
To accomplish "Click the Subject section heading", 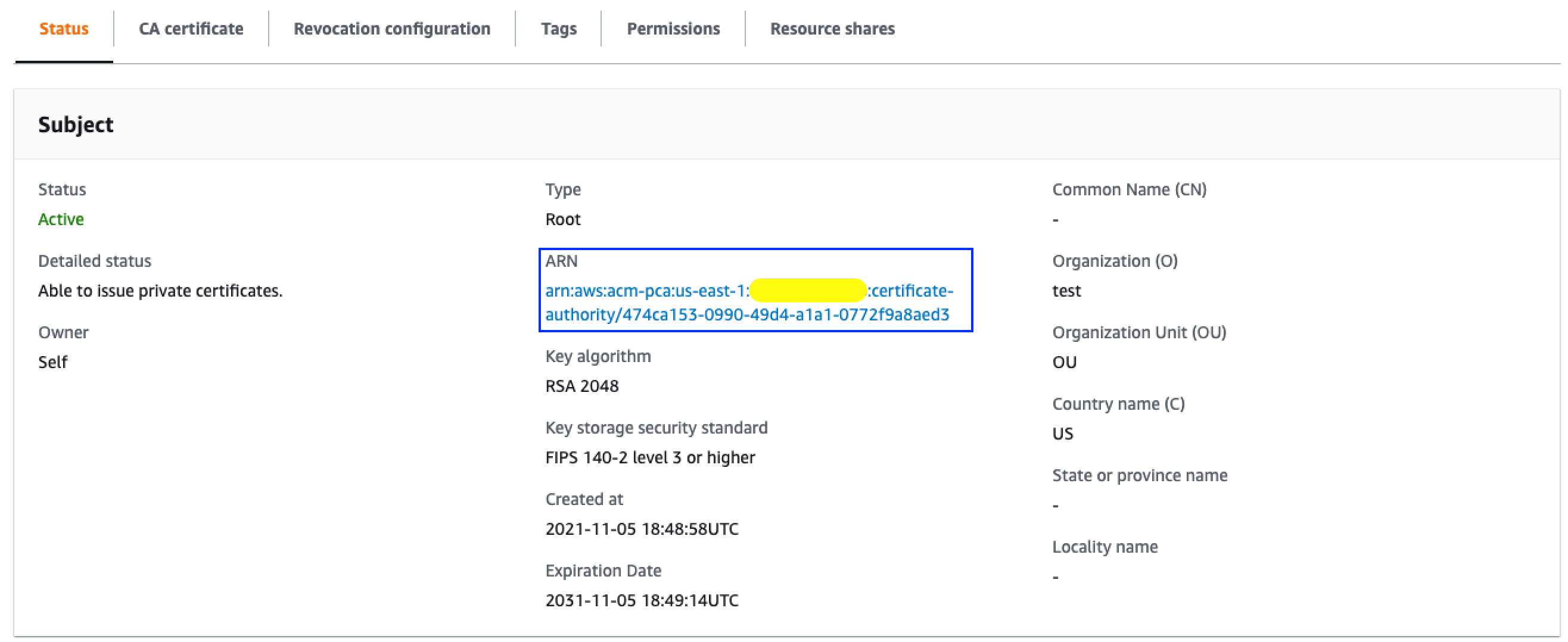I will pos(76,124).
